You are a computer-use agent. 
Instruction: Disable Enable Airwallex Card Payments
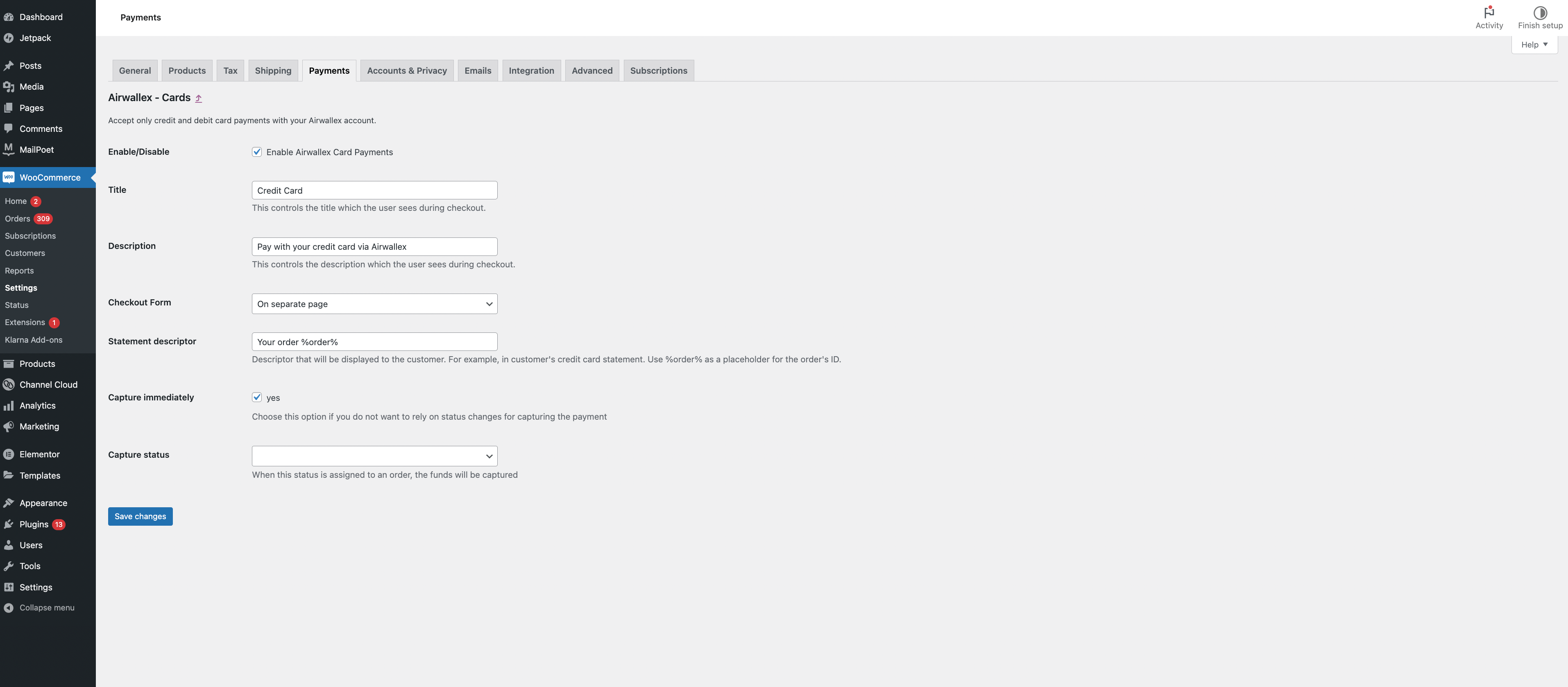257,151
